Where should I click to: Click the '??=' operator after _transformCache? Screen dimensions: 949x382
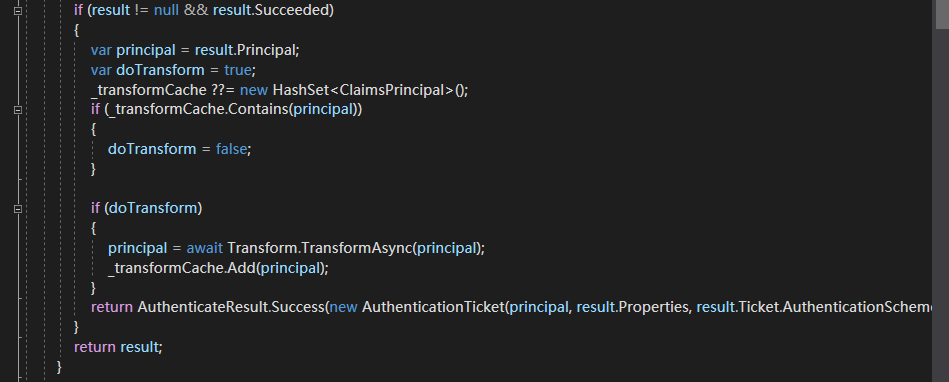pyautogui.click(x=223, y=90)
